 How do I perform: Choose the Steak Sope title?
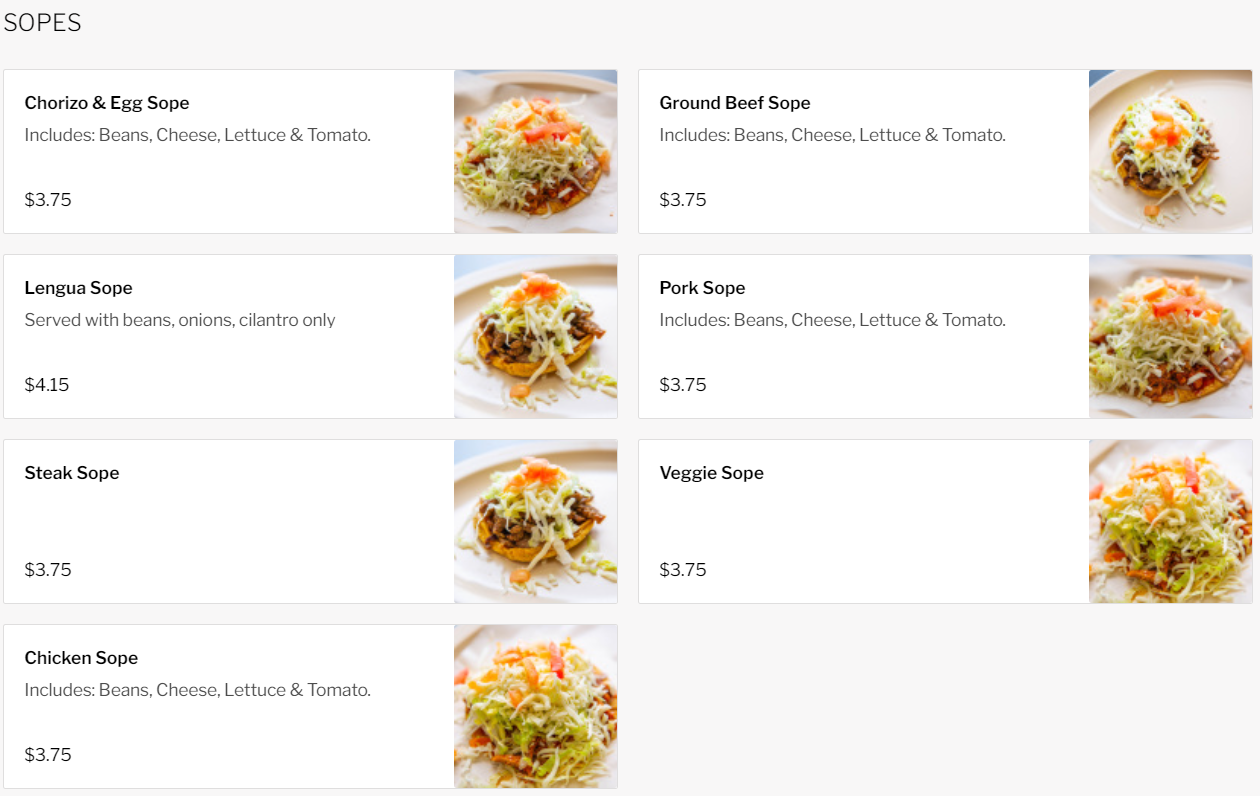(x=72, y=473)
